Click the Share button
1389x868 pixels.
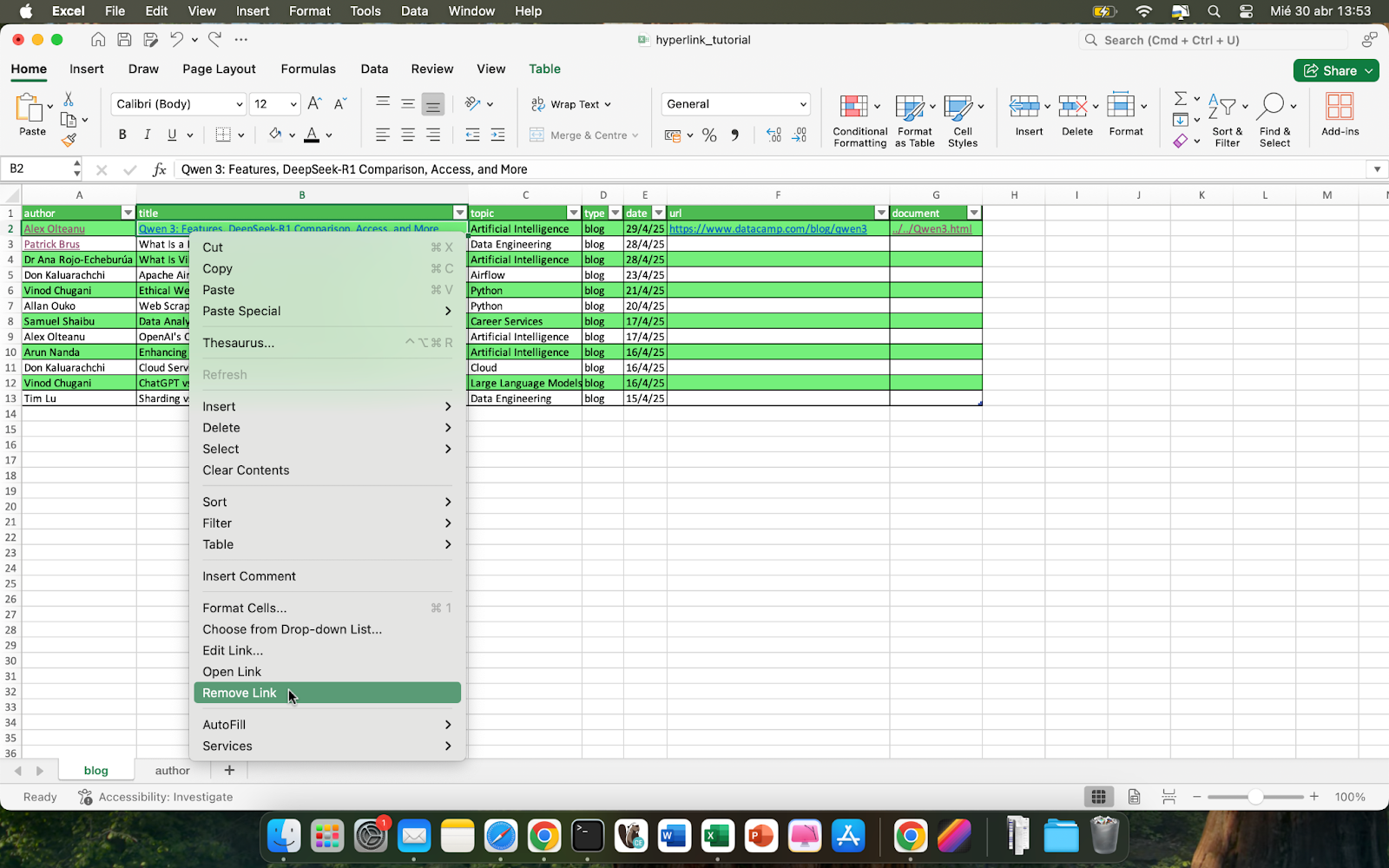coord(1336,70)
